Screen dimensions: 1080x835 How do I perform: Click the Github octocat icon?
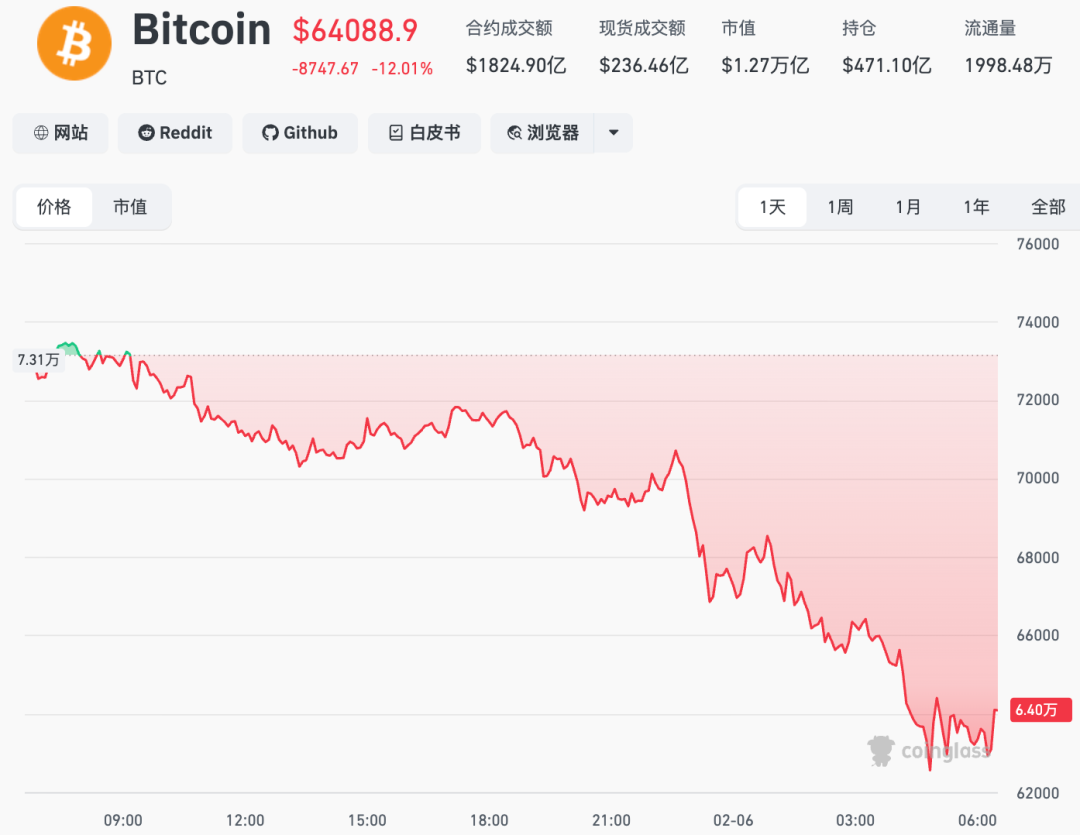(270, 133)
